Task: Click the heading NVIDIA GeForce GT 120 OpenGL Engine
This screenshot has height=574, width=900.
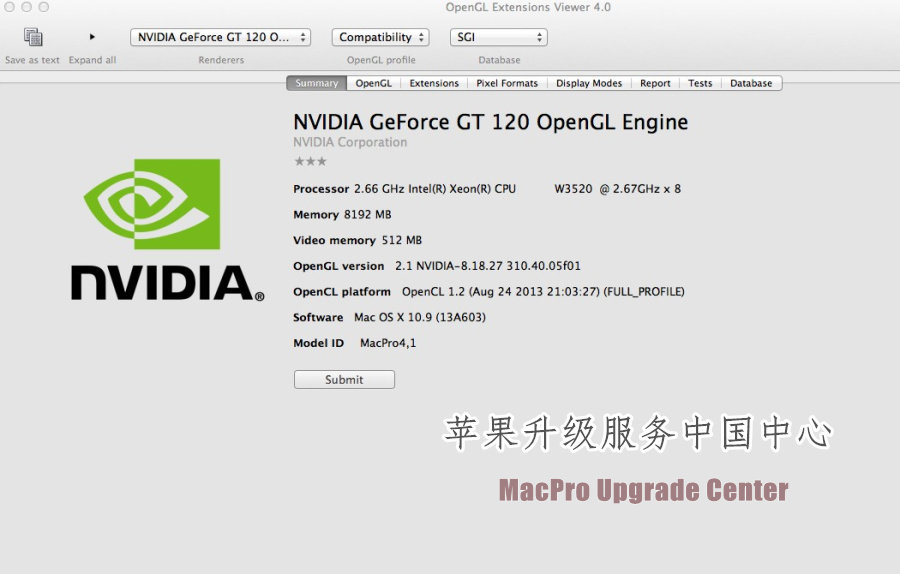Action: click(x=490, y=122)
